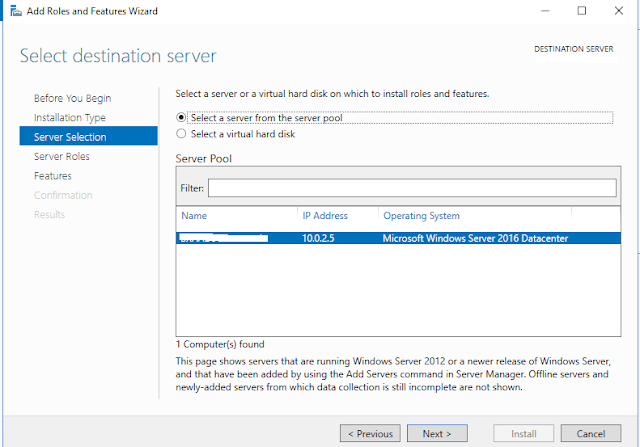Sort by the Operating System column
The image size is (640, 447).
[x=421, y=216]
